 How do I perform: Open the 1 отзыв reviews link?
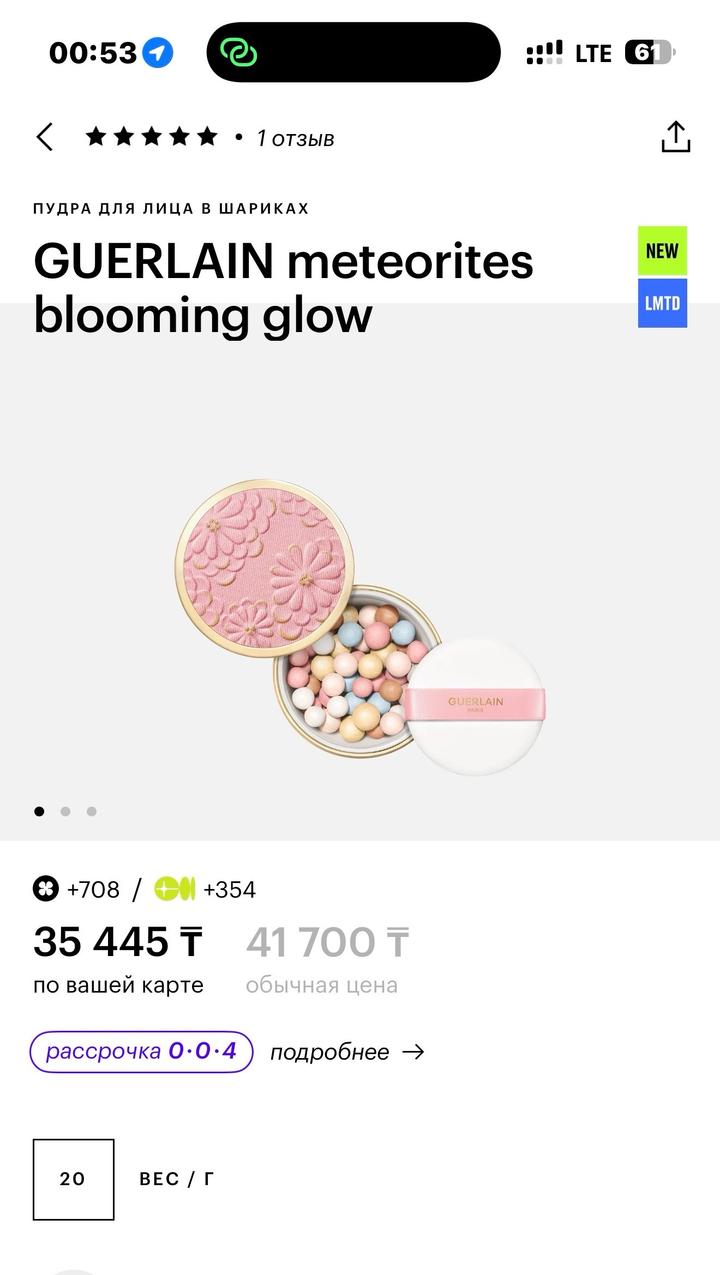point(295,138)
